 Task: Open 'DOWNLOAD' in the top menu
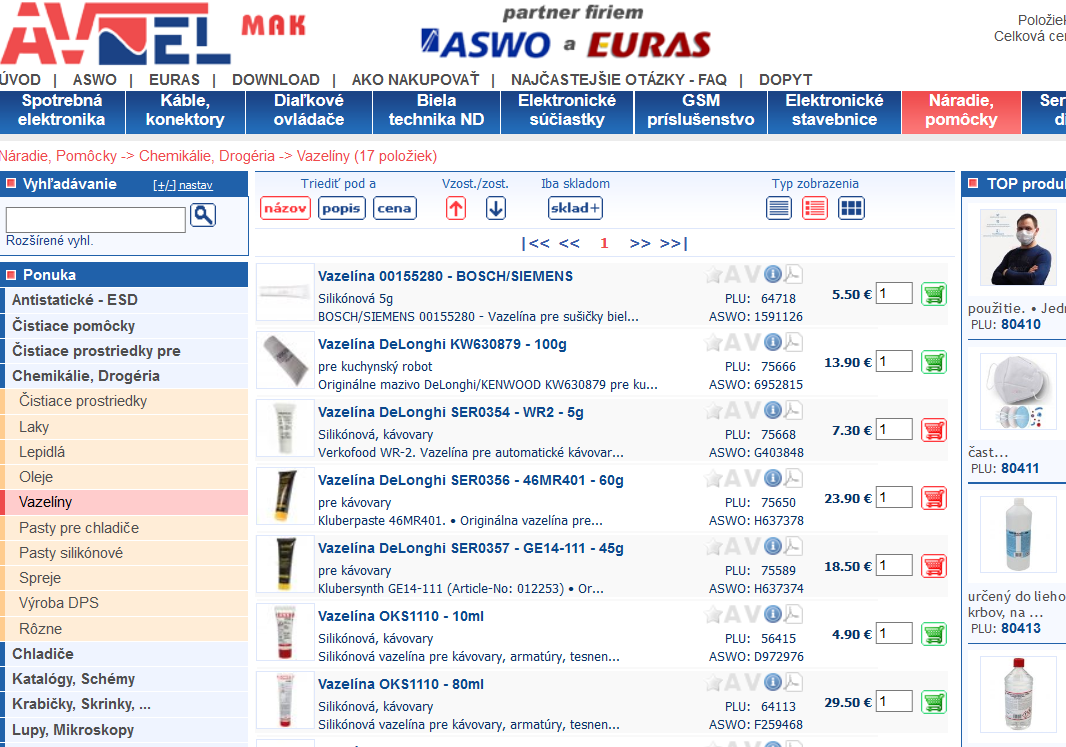276,80
